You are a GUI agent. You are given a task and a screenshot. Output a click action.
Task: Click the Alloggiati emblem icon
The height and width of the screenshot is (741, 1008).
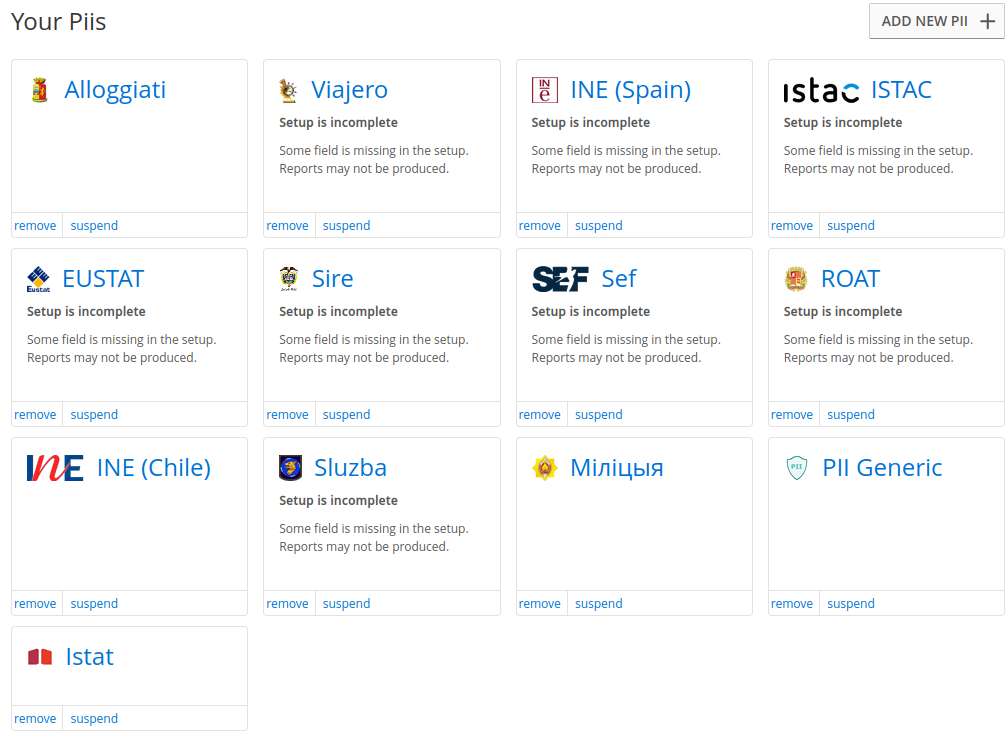(x=40, y=90)
